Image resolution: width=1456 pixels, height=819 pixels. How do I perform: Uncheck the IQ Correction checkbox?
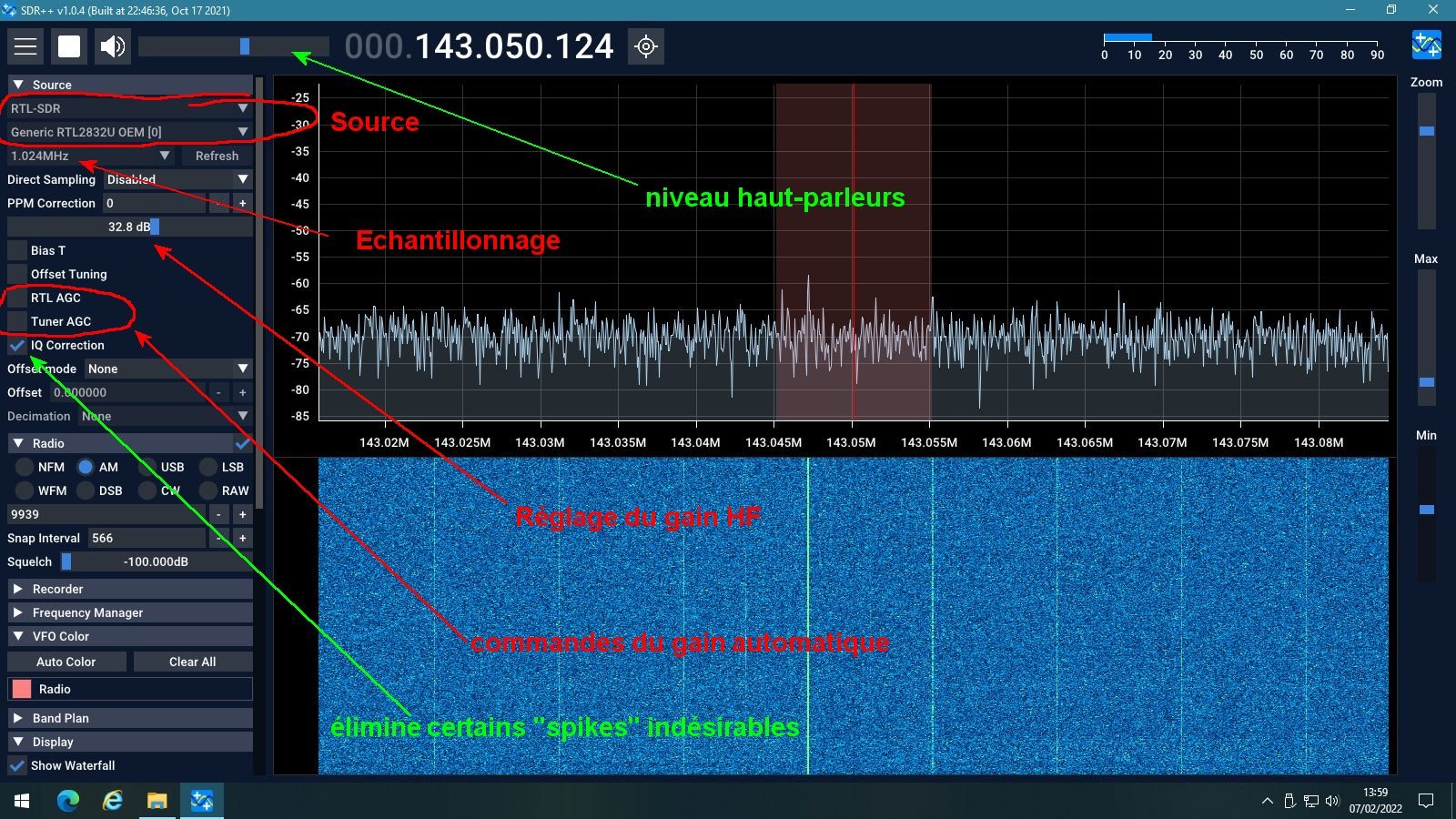pyautogui.click(x=17, y=345)
